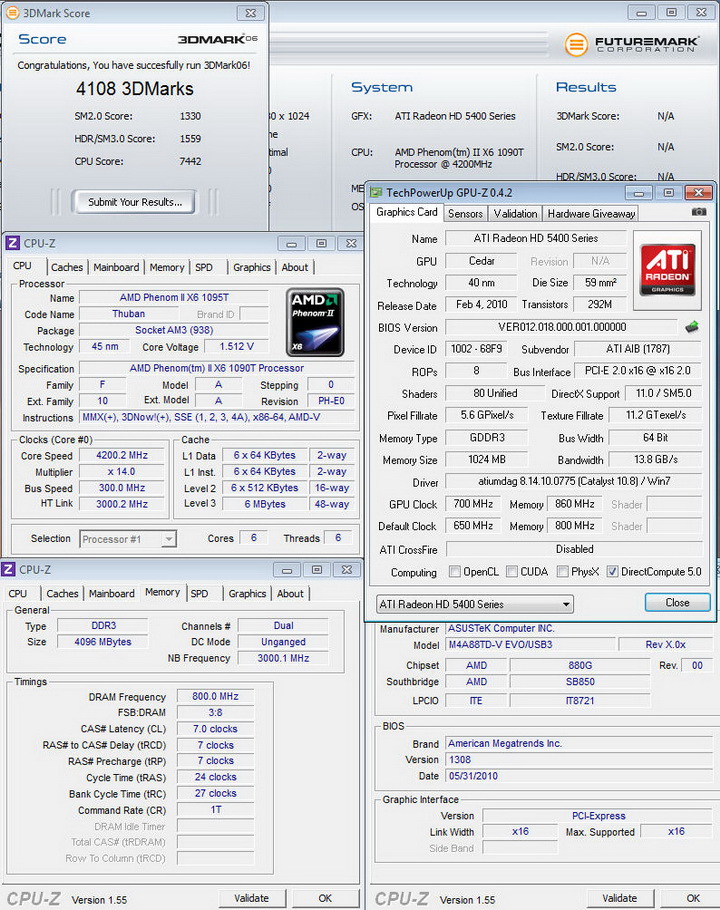Open Mainboard tab in lower CPU-Z window
The width and height of the screenshot is (720, 910).
[111, 594]
